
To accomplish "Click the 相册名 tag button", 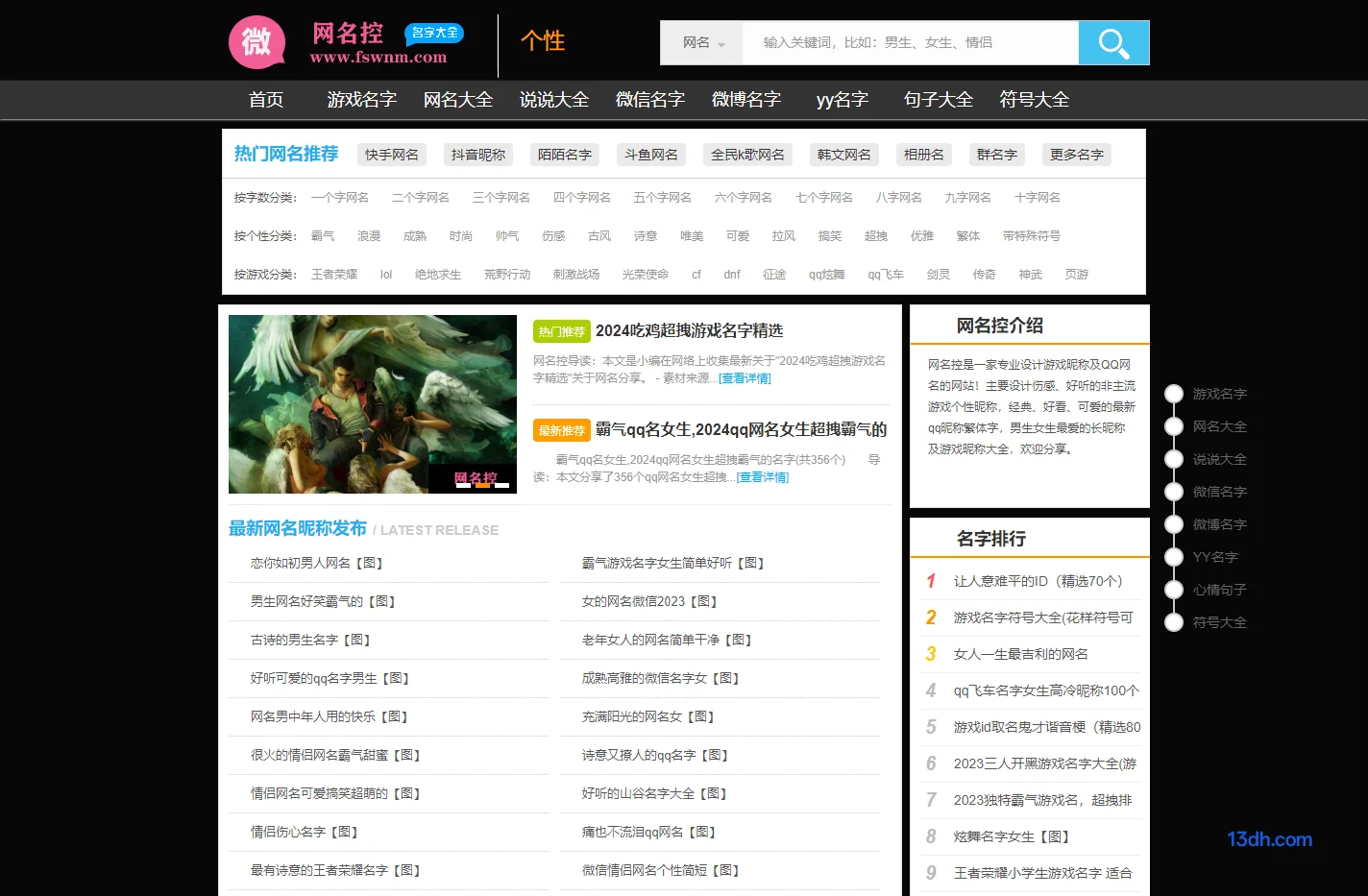I will [924, 155].
